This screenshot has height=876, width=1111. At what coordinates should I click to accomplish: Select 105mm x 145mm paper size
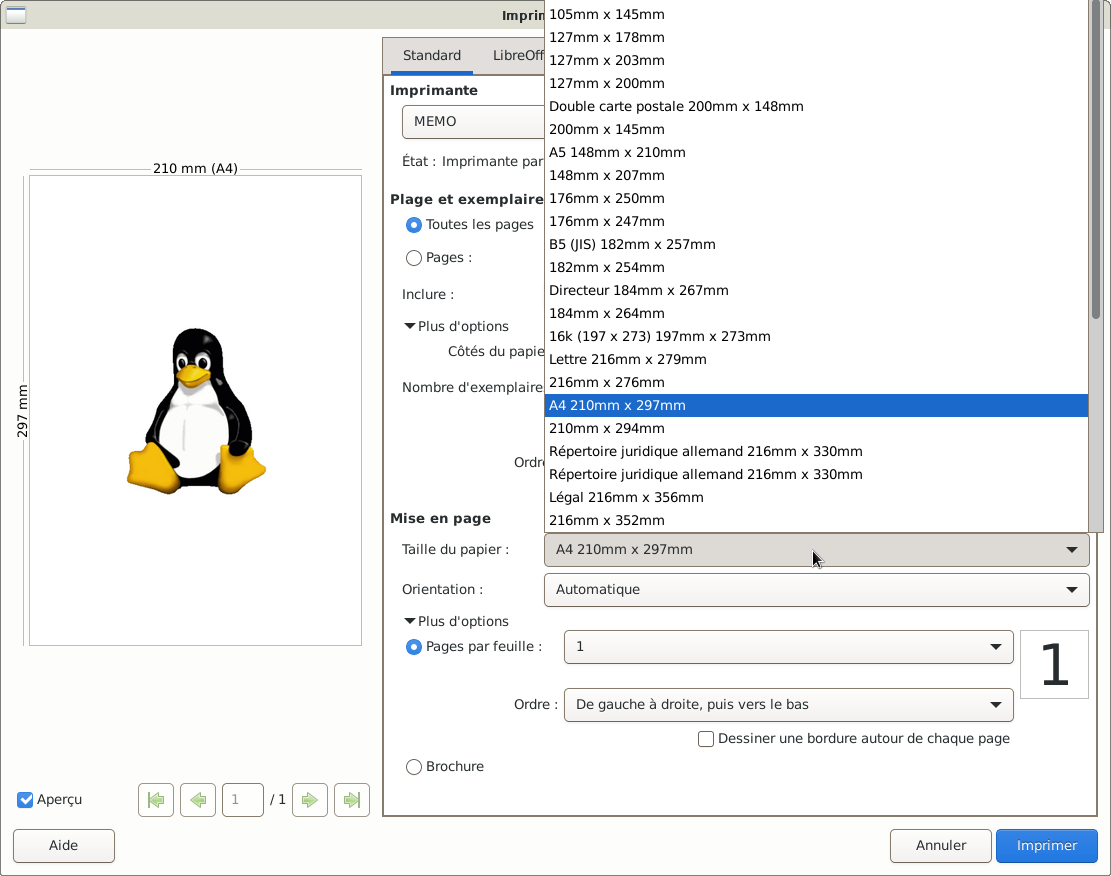tap(816, 14)
